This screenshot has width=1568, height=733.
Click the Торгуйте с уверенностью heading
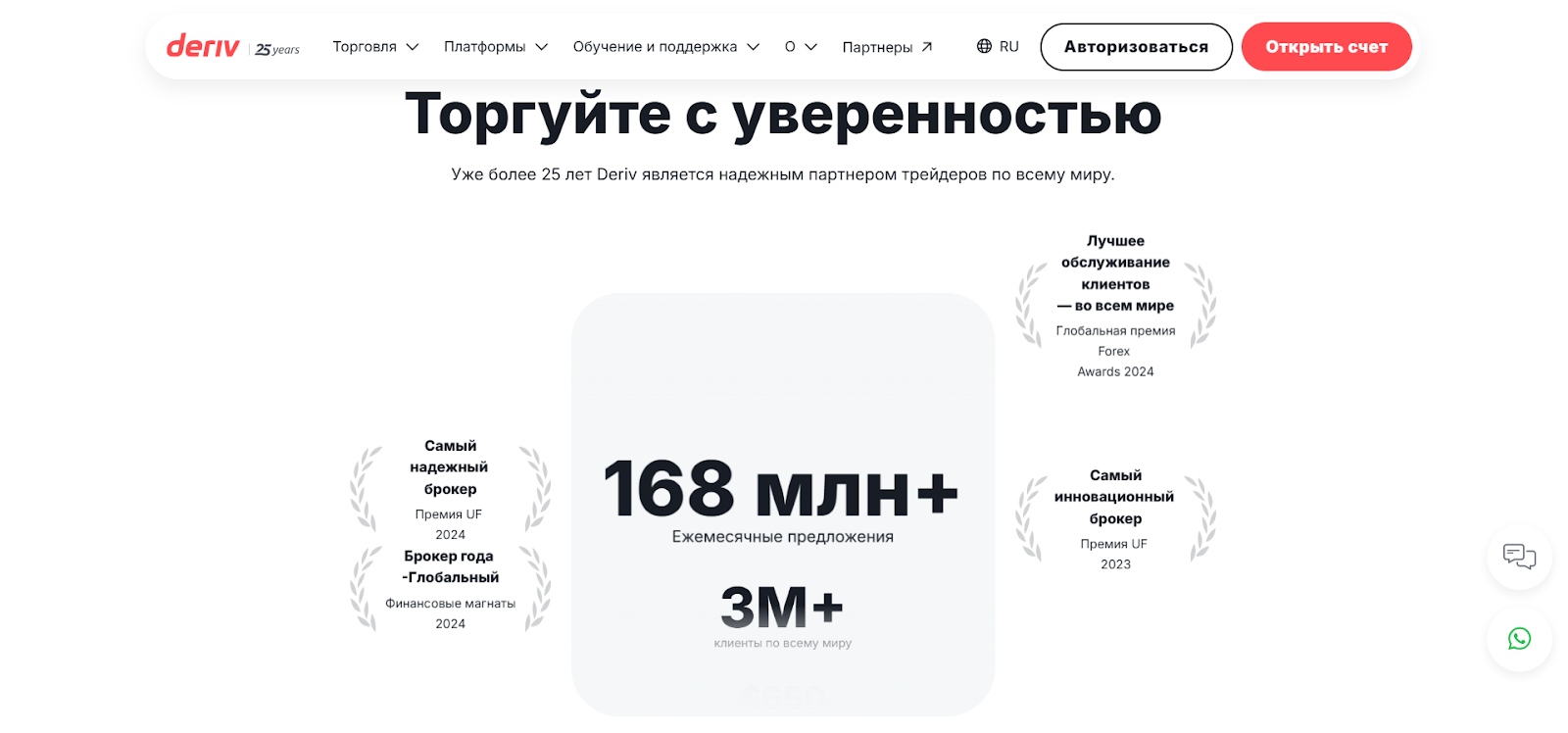[x=783, y=114]
